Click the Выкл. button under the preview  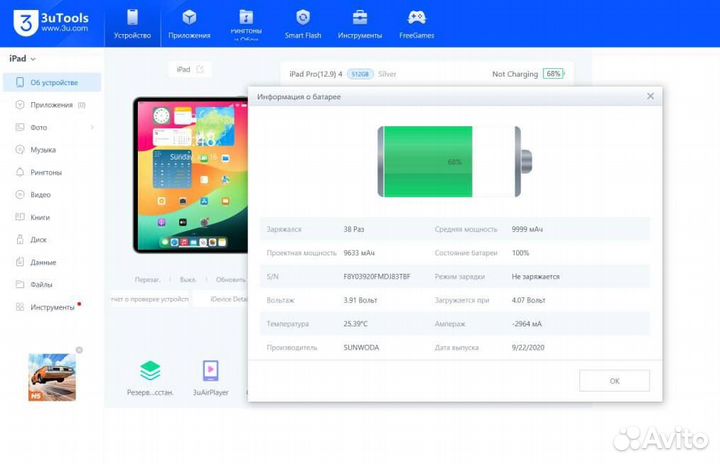point(187,279)
